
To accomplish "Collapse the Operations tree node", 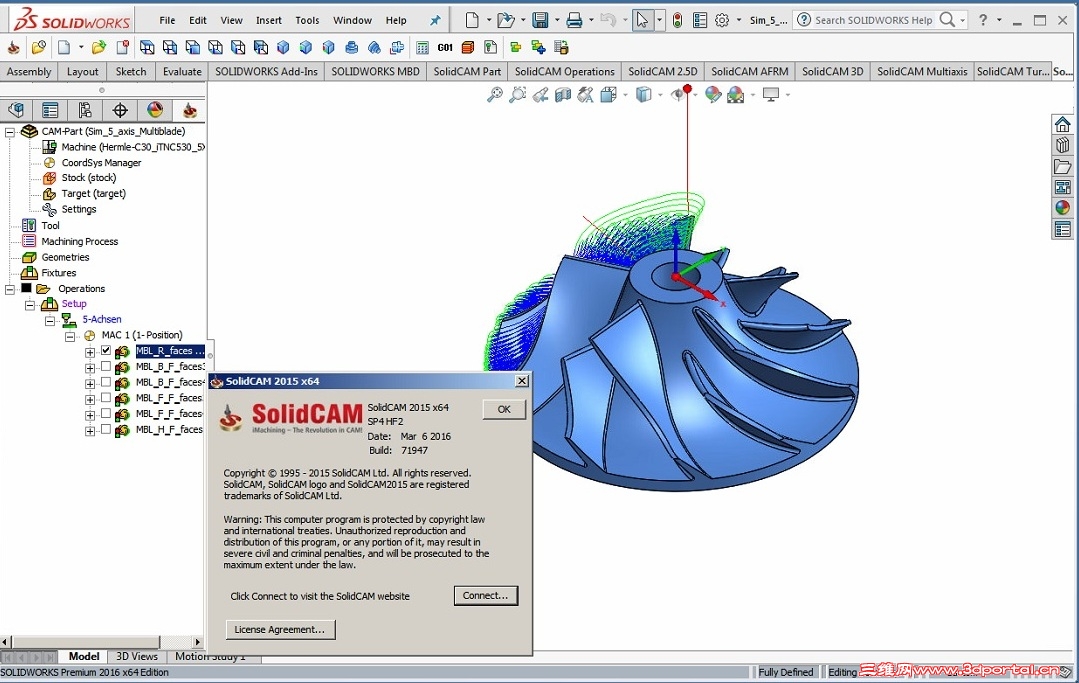I will tap(10, 289).
